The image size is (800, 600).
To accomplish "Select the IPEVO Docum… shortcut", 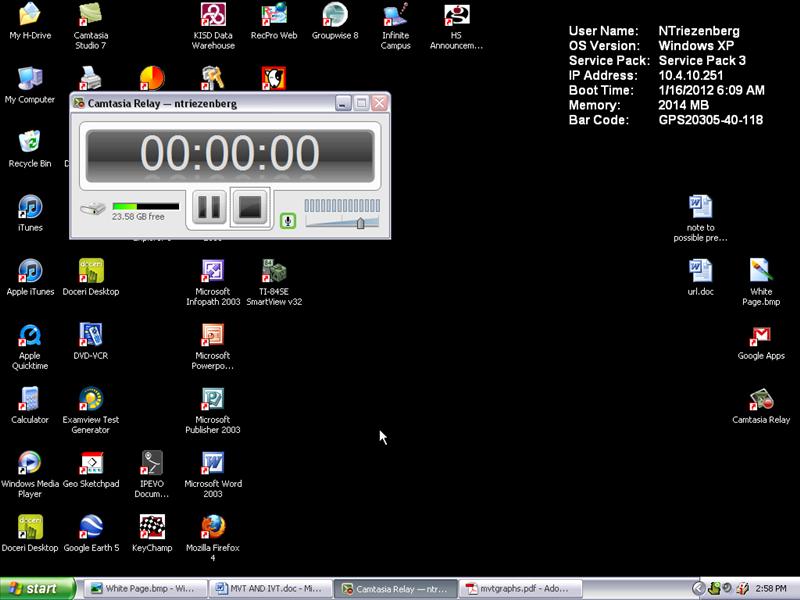I will (152, 475).
